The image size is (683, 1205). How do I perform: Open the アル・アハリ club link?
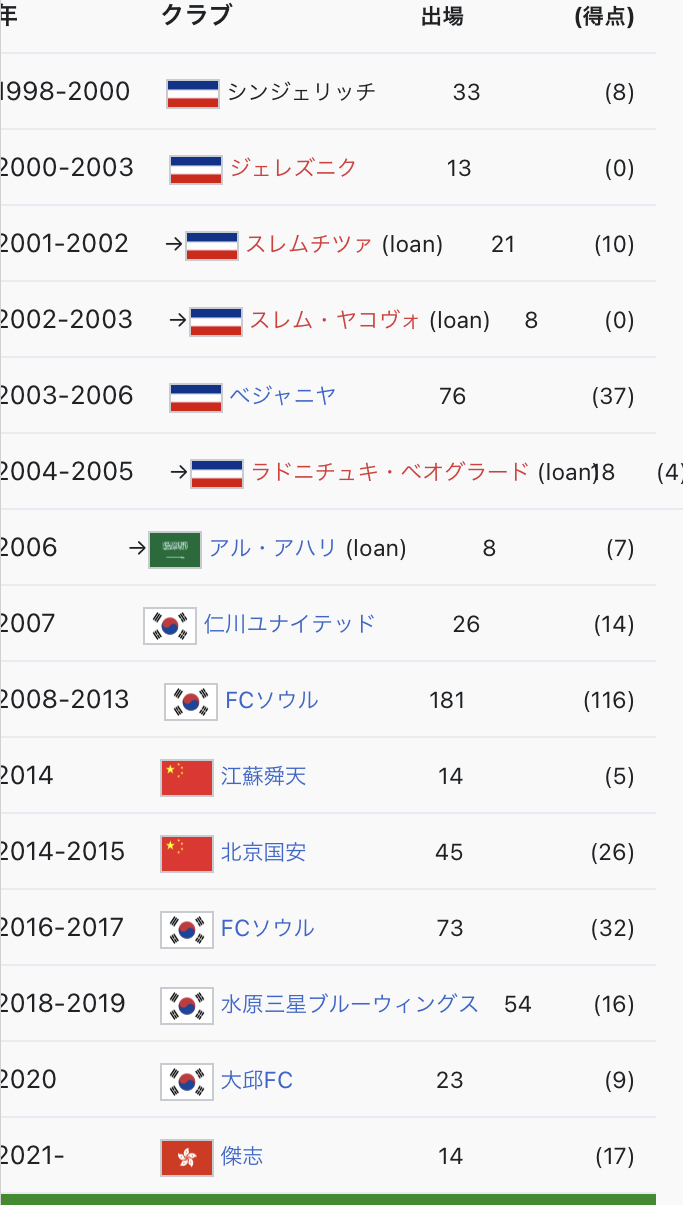[x=273, y=548]
